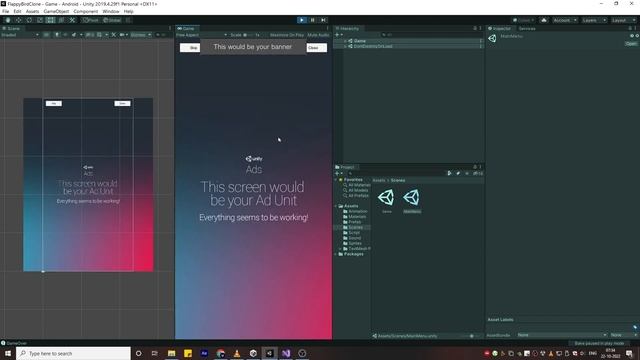Open the Component menu
This screenshot has width=640, height=360.
pyautogui.click(x=86, y=11)
